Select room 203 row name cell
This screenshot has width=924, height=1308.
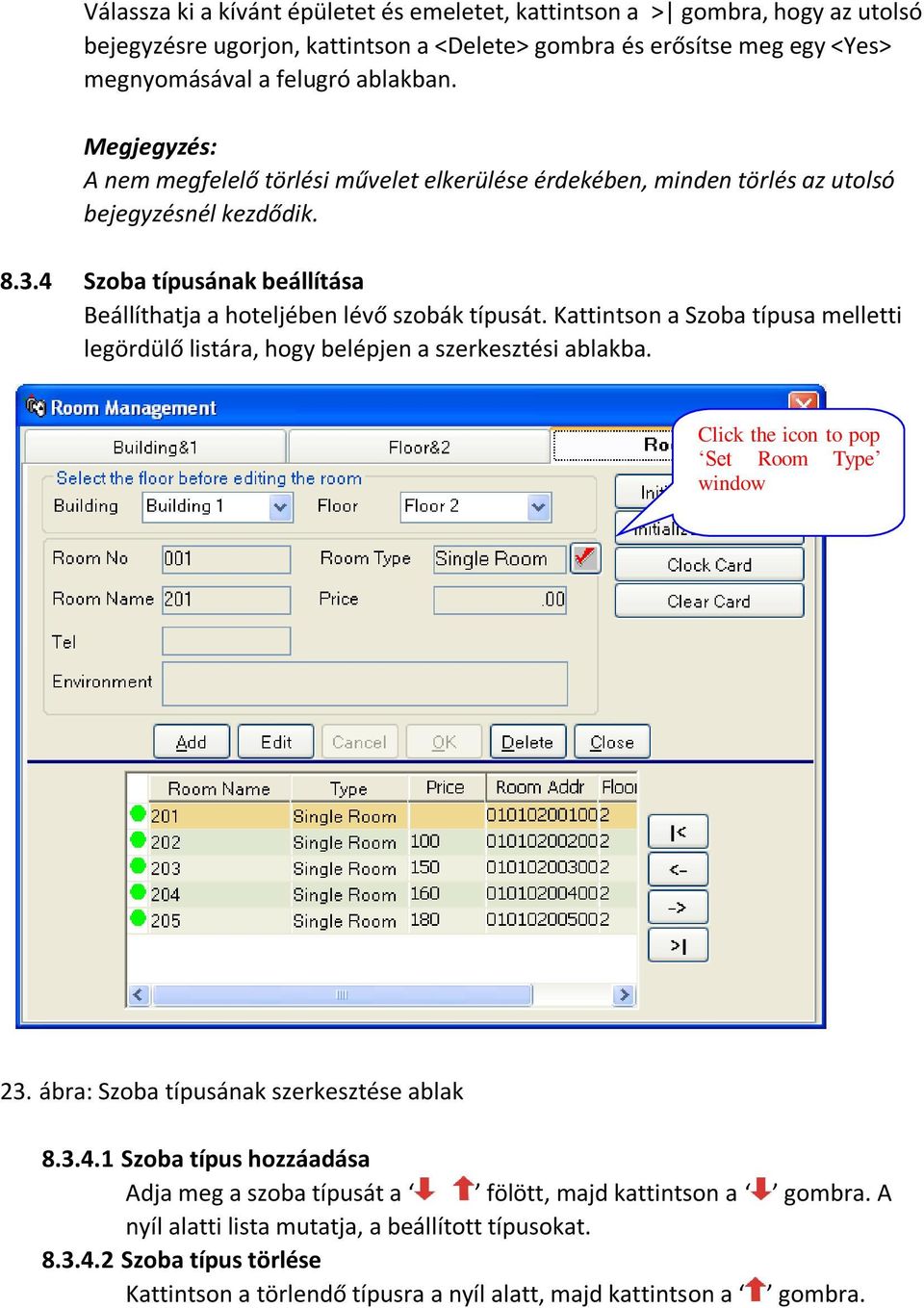click(x=218, y=868)
